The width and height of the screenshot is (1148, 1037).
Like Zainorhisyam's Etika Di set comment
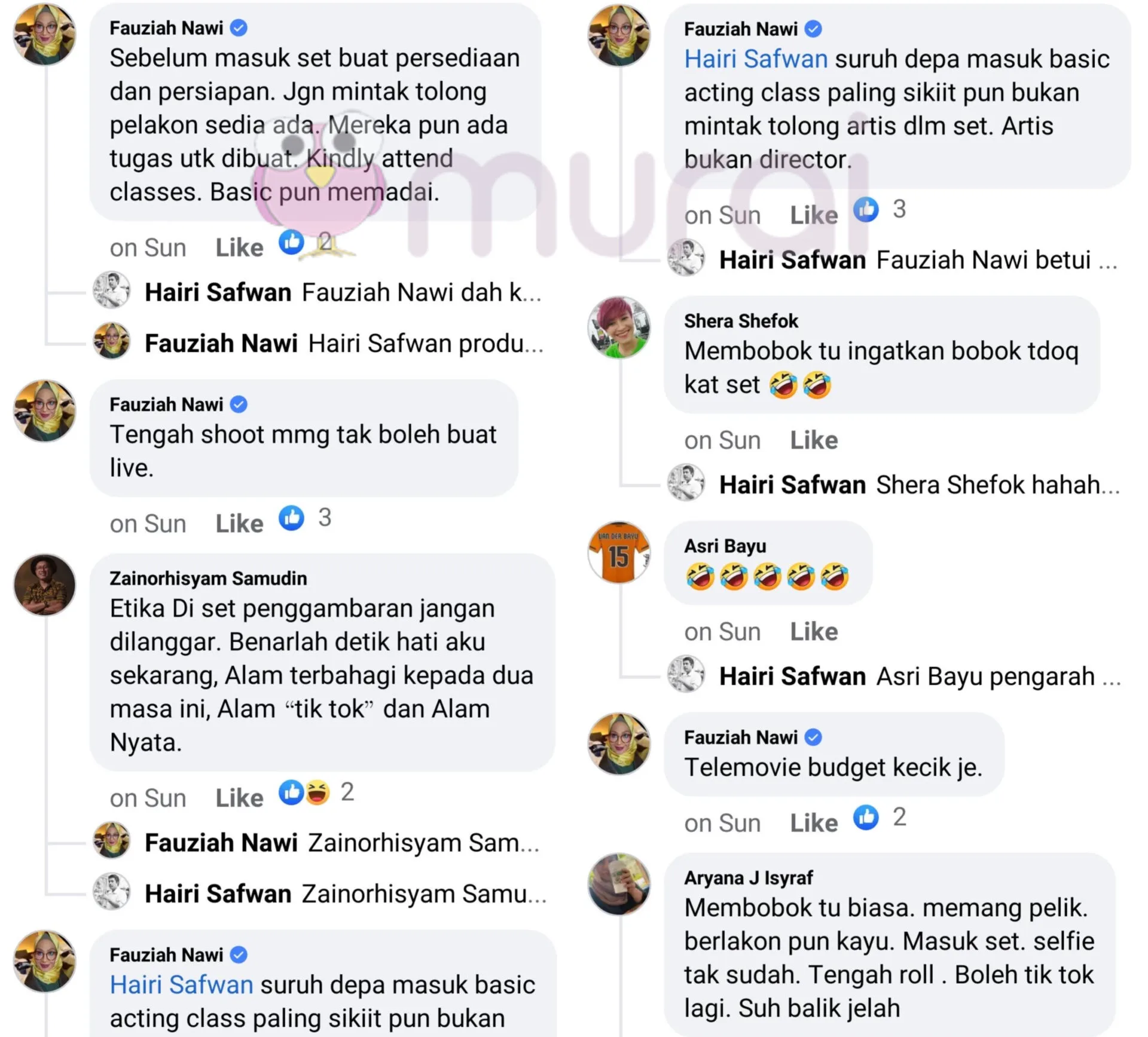[239, 799]
